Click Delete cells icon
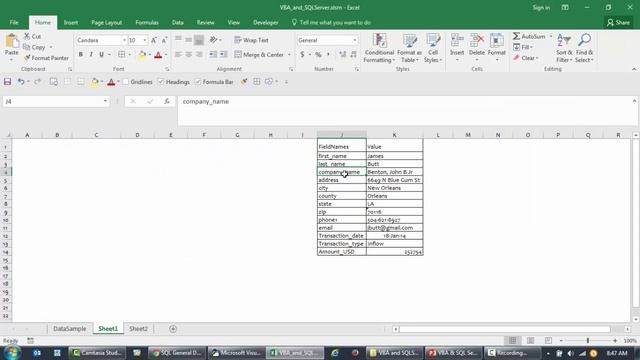Screen dimensions: 640x360 click(x=476, y=41)
